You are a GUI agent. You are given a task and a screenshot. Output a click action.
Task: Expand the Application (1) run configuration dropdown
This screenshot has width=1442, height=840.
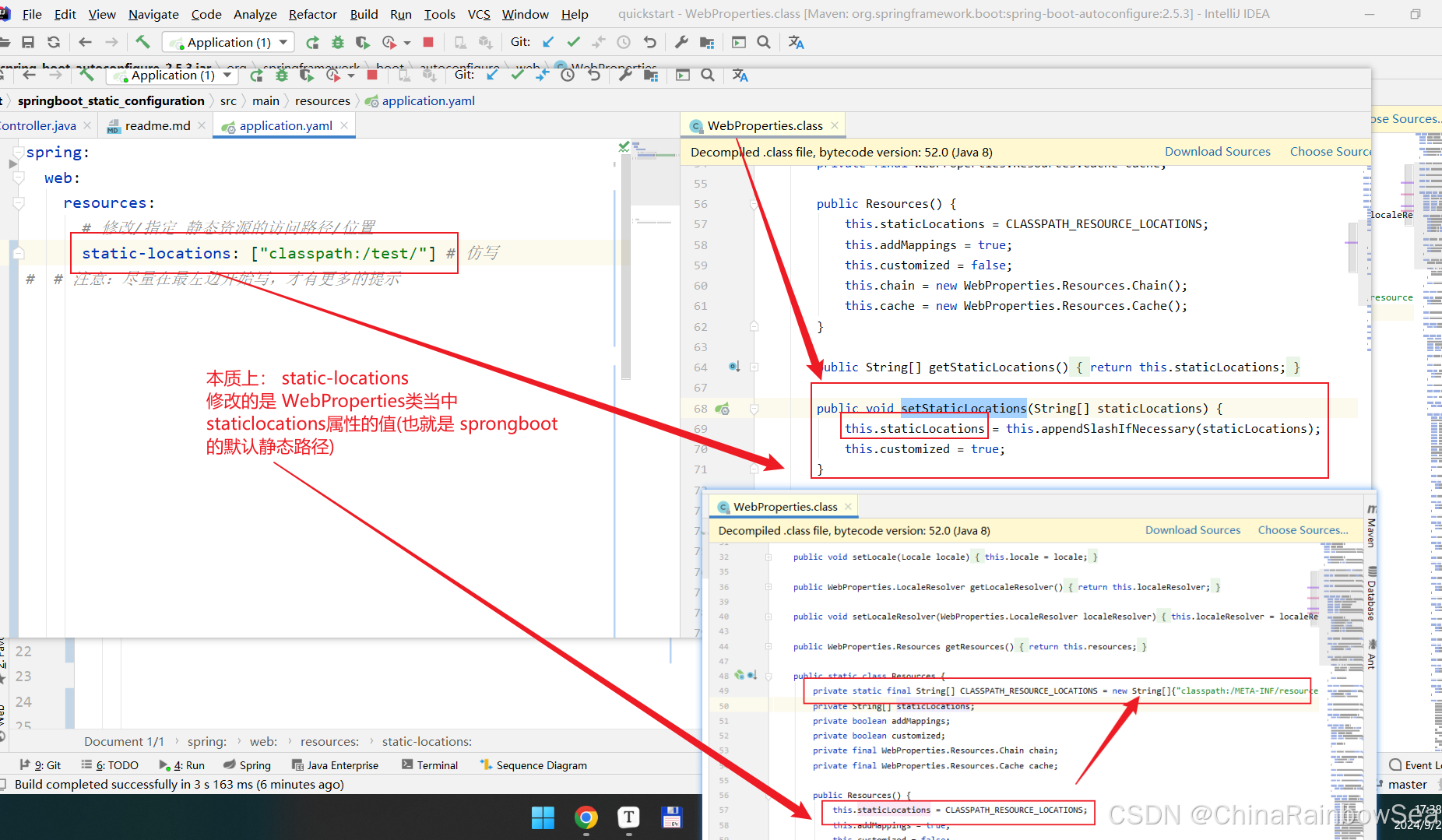click(x=283, y=42)
